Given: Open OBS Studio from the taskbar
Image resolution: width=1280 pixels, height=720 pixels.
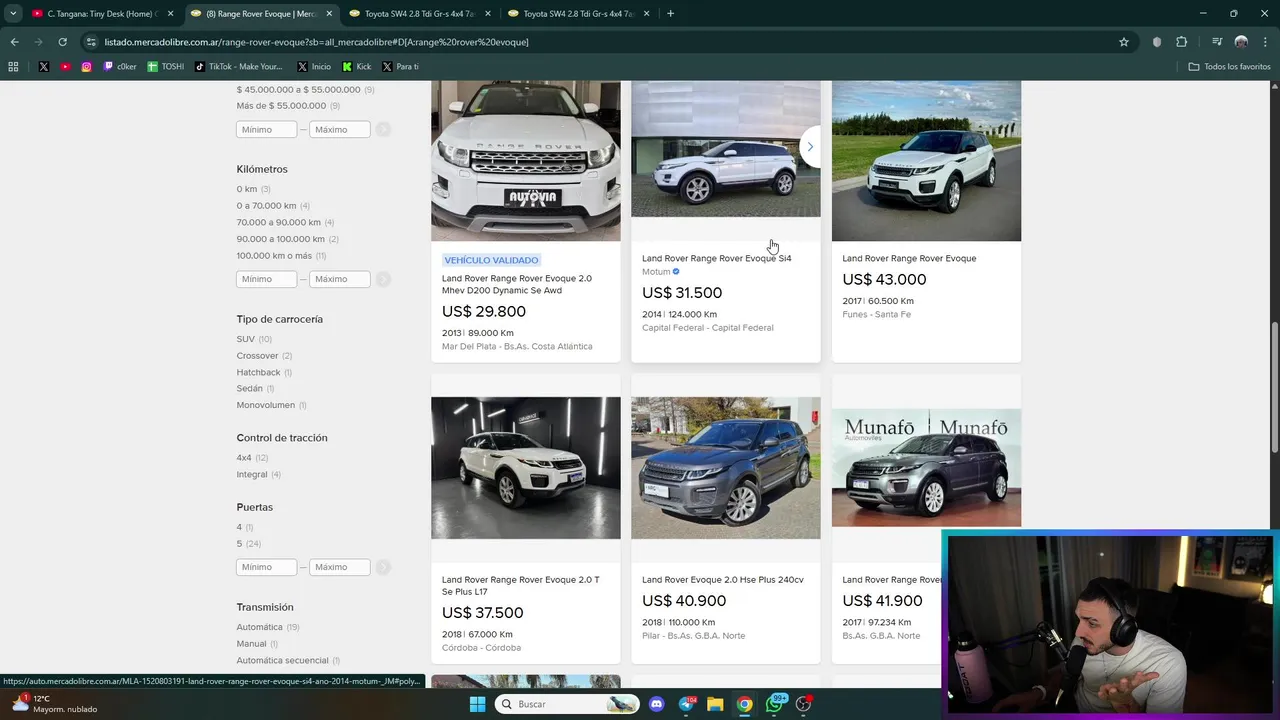Looking at the screenshot, I should click(803, 704).
